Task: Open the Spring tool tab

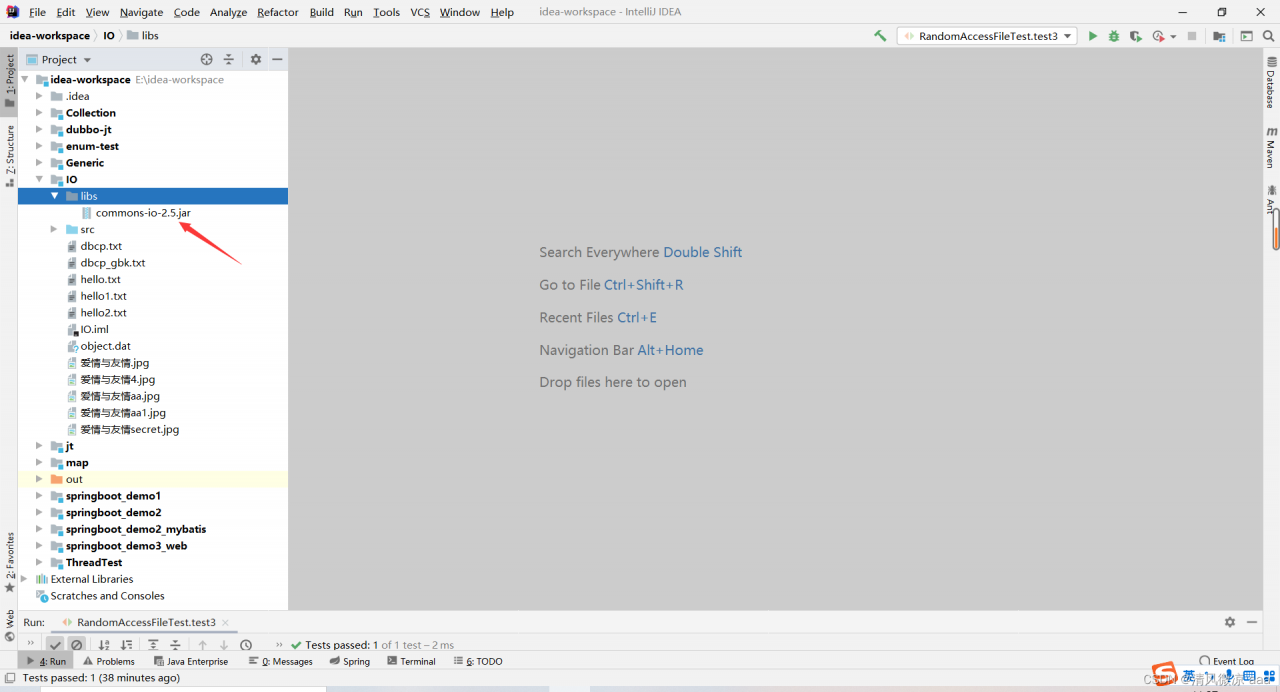Action: click(x=350, y=661)
